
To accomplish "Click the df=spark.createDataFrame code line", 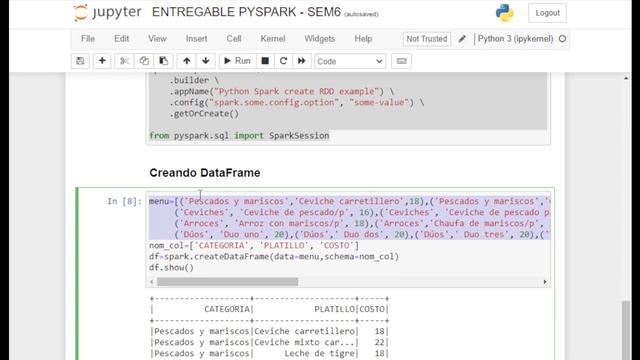I will point(274,257).
